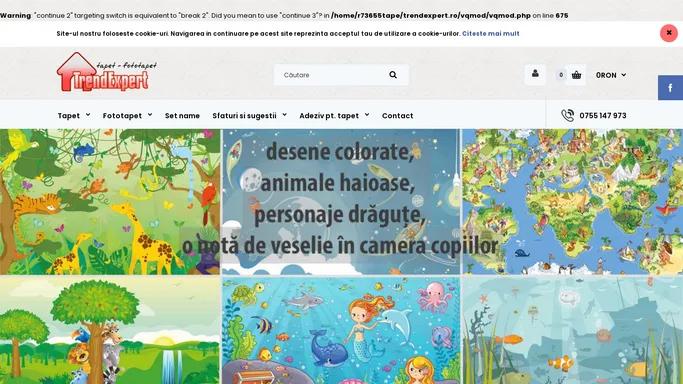Open the space banner with 'desene colorate' text
This screenshot has width=683, height=384.
(x=341, y=202)
